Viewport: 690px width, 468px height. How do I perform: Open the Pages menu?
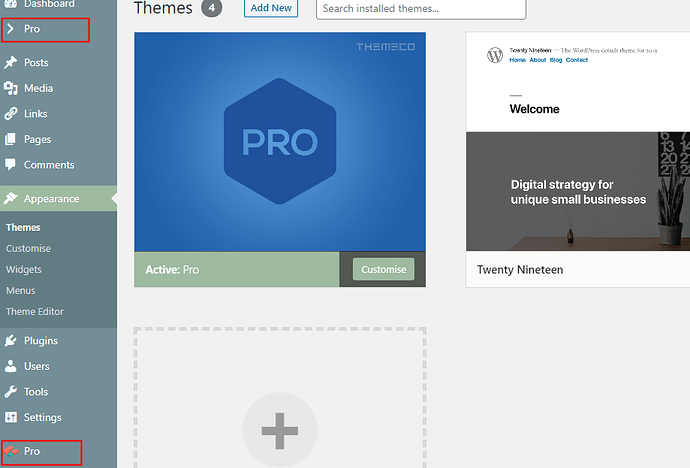(x=37, y=139)
